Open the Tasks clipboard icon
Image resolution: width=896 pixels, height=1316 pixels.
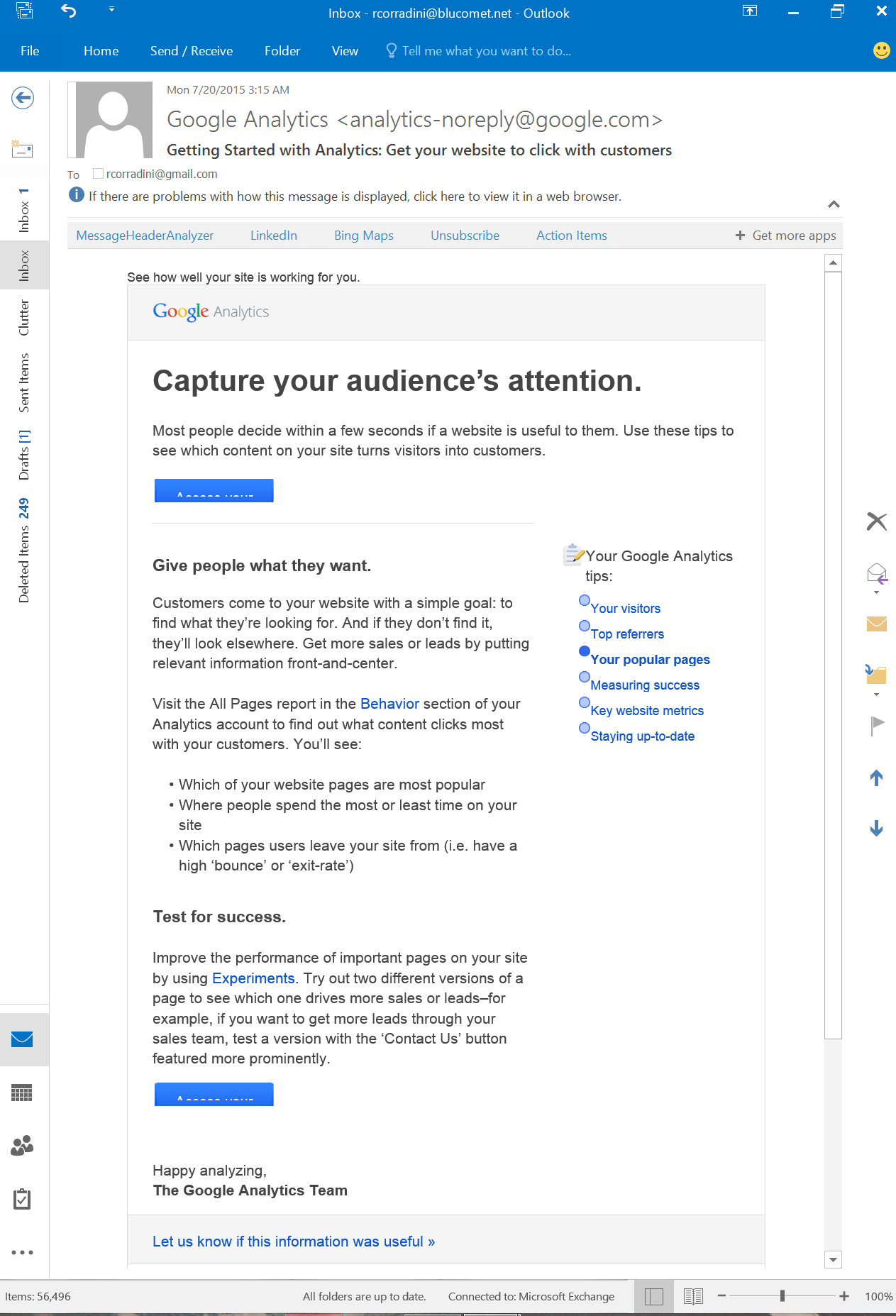coord(23,1199)
